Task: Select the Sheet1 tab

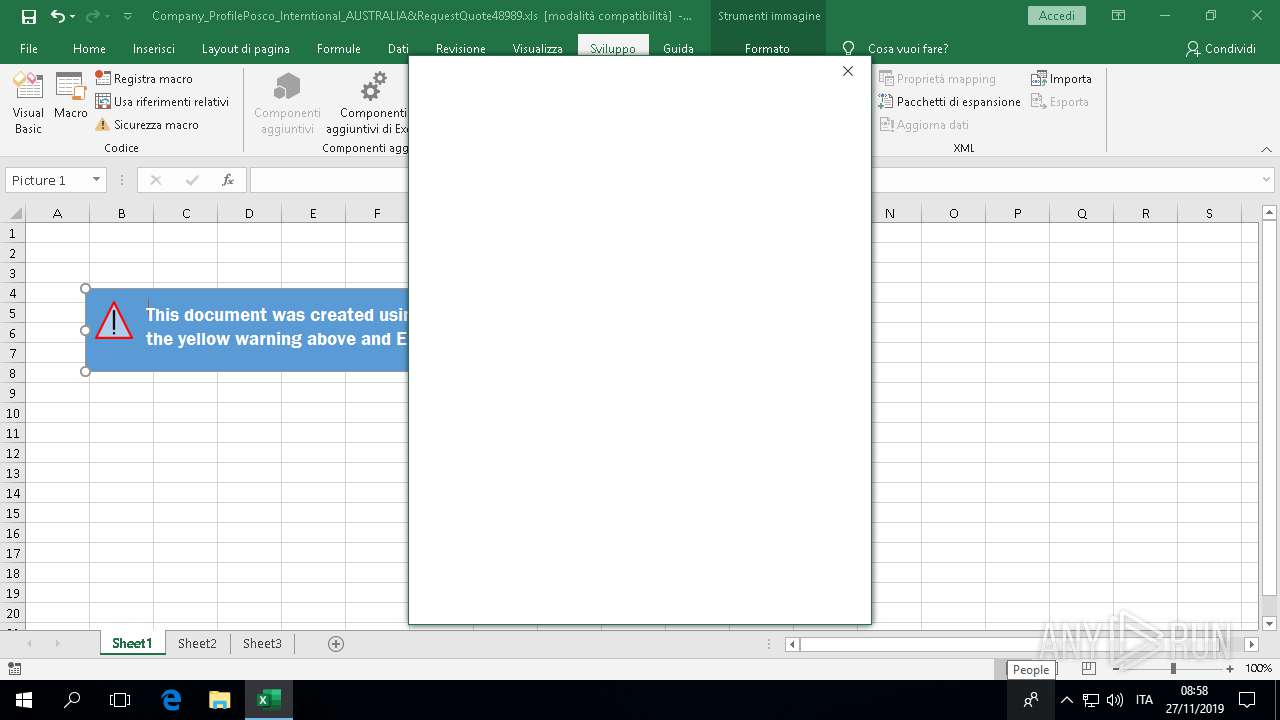Action: [132, 643]
